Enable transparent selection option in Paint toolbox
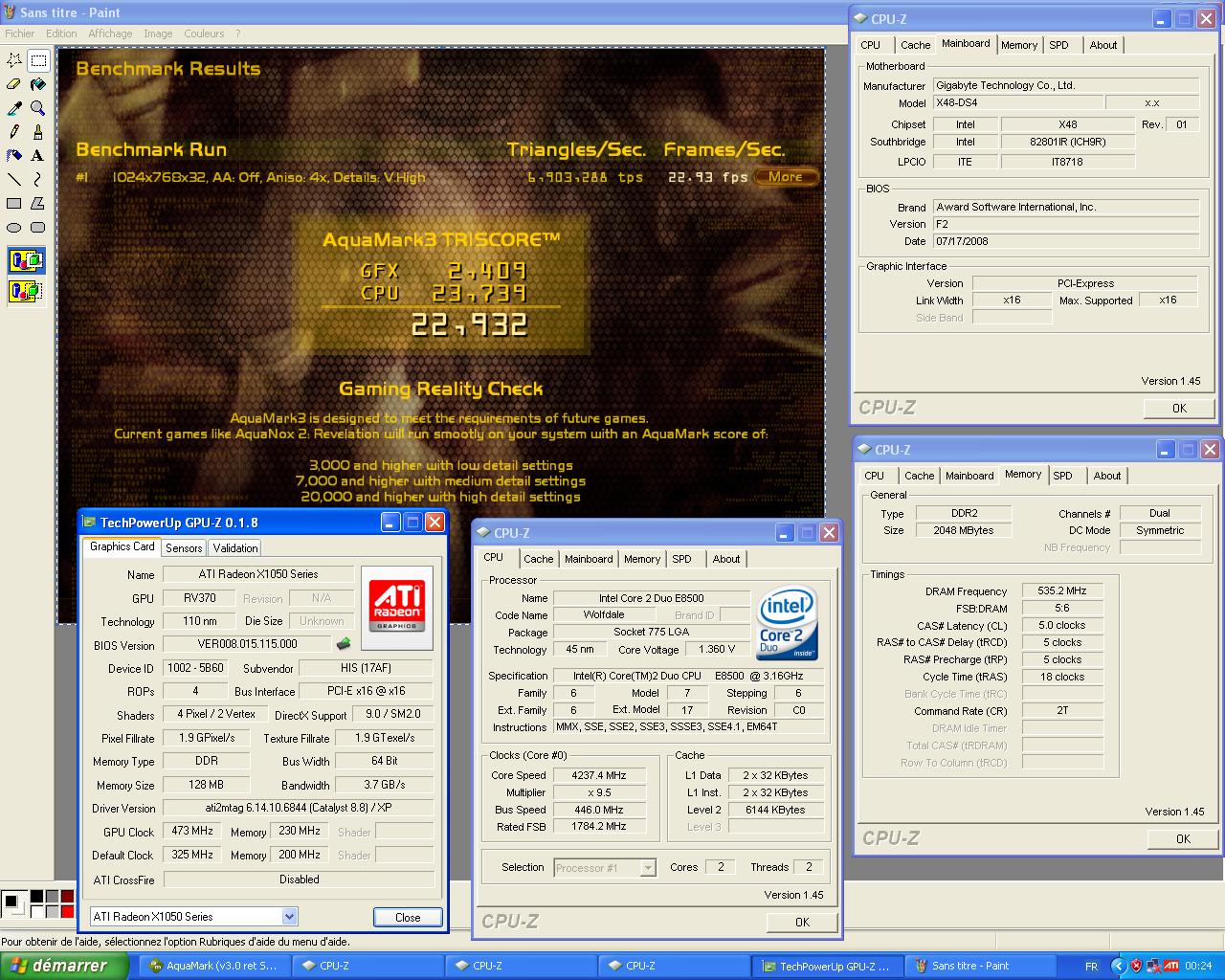Viewport: 1225px width, 980px height. point(26,290)
